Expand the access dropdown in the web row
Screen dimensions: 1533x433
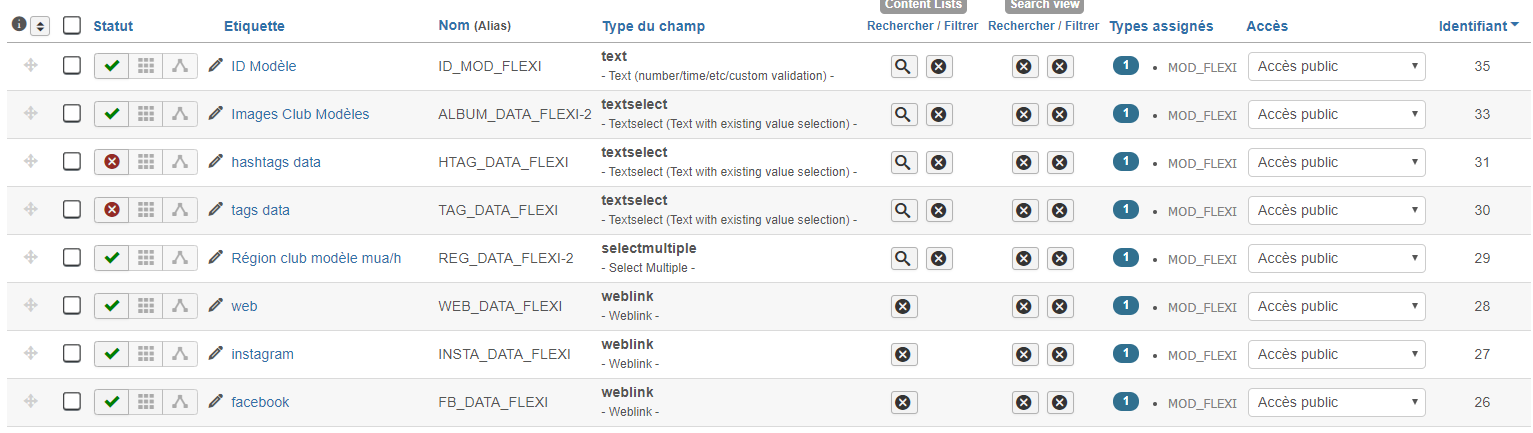pyautogui.click(x=1337, y=306)
